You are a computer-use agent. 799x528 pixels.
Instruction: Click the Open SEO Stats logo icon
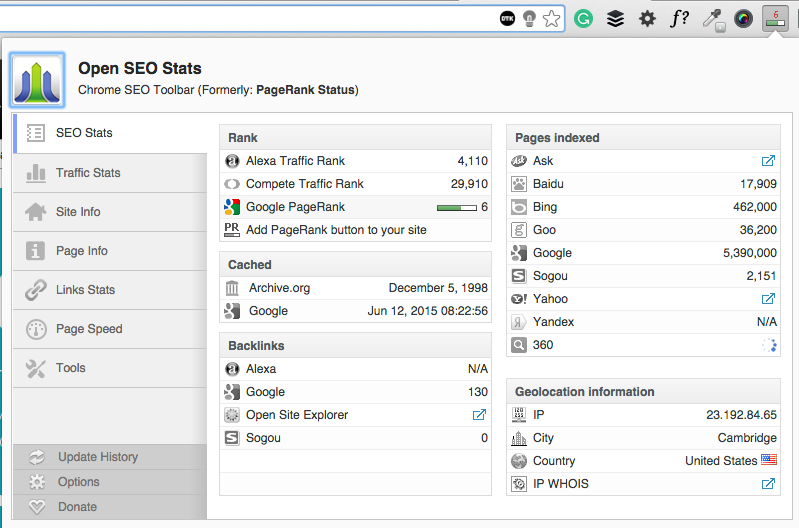[x=38, y=80]
